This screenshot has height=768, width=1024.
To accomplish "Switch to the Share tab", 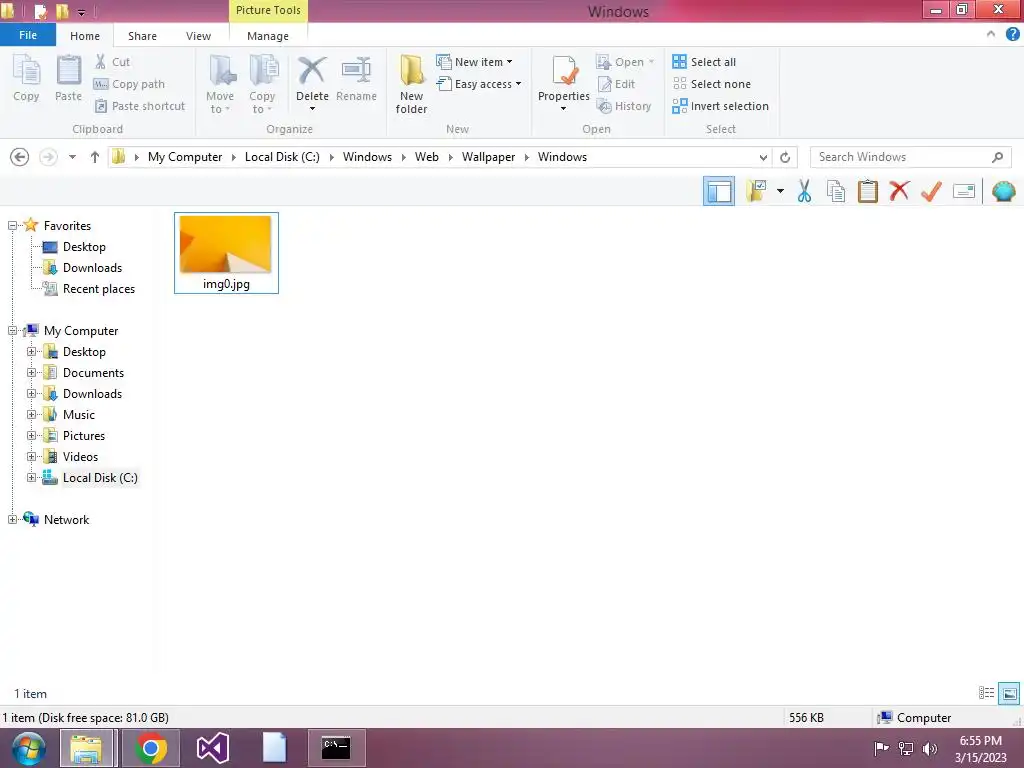I will [x=142, y=36].
